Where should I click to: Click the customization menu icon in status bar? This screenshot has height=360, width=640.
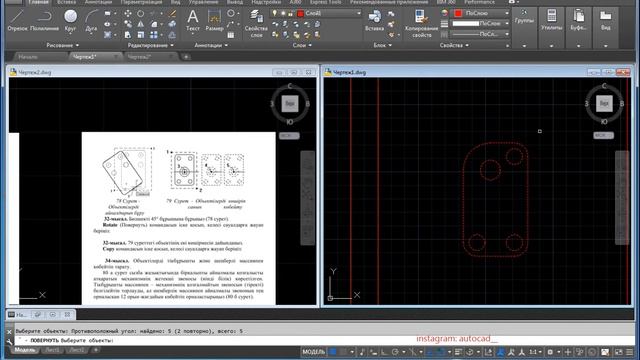(x=630, y=352)
